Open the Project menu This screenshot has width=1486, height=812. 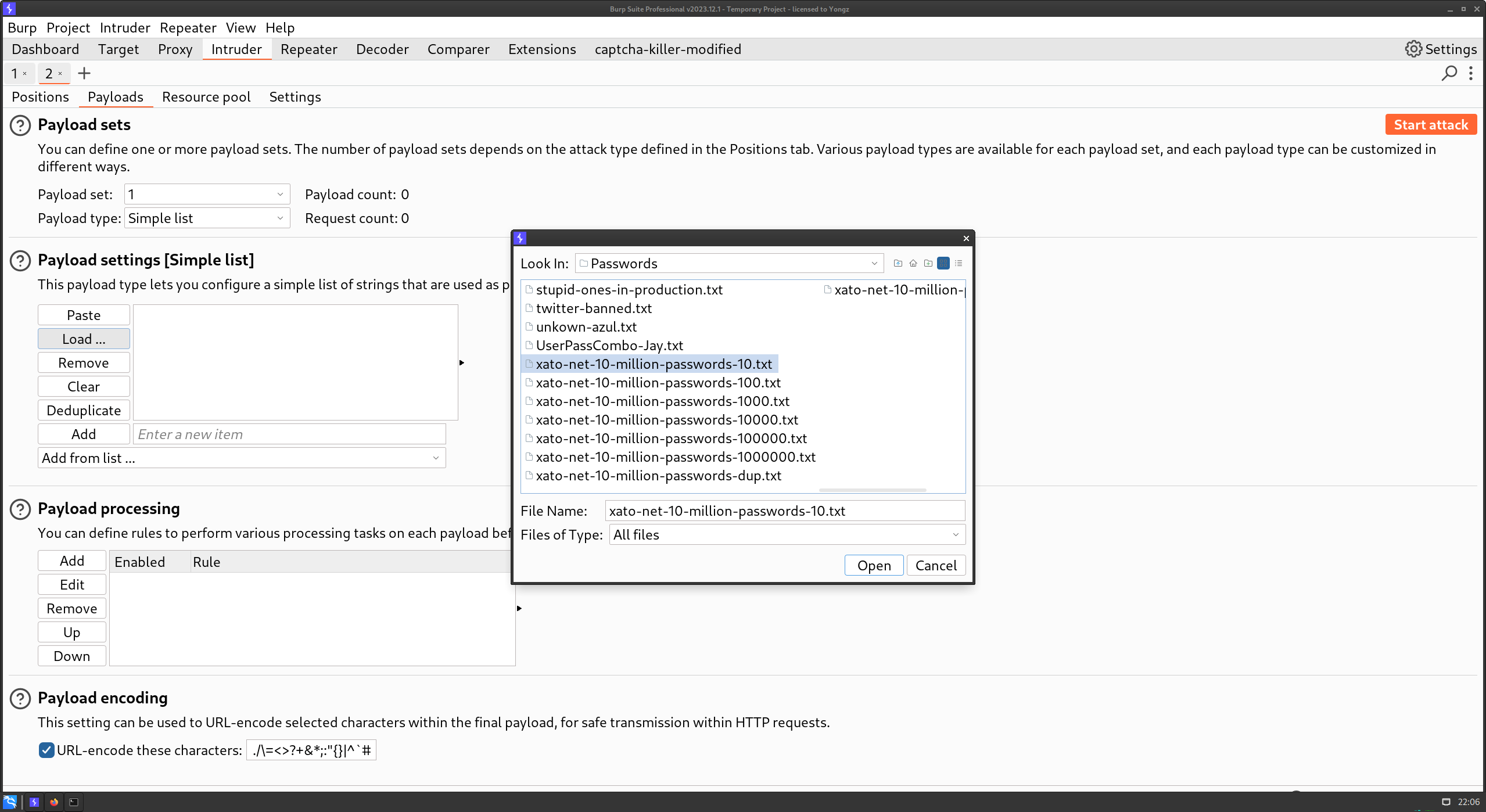(68, 28)
